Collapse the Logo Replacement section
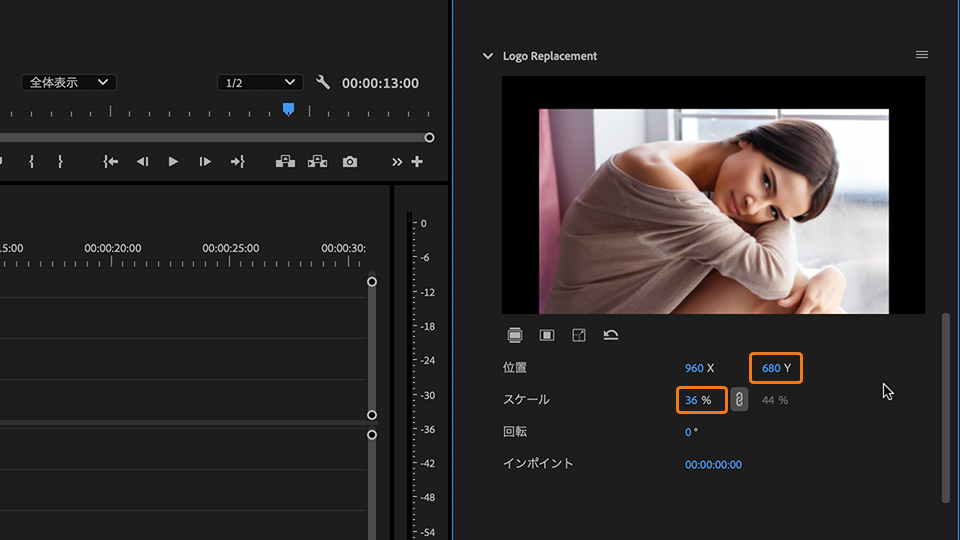This screenshot has width=960, height=540. [488, 56]
